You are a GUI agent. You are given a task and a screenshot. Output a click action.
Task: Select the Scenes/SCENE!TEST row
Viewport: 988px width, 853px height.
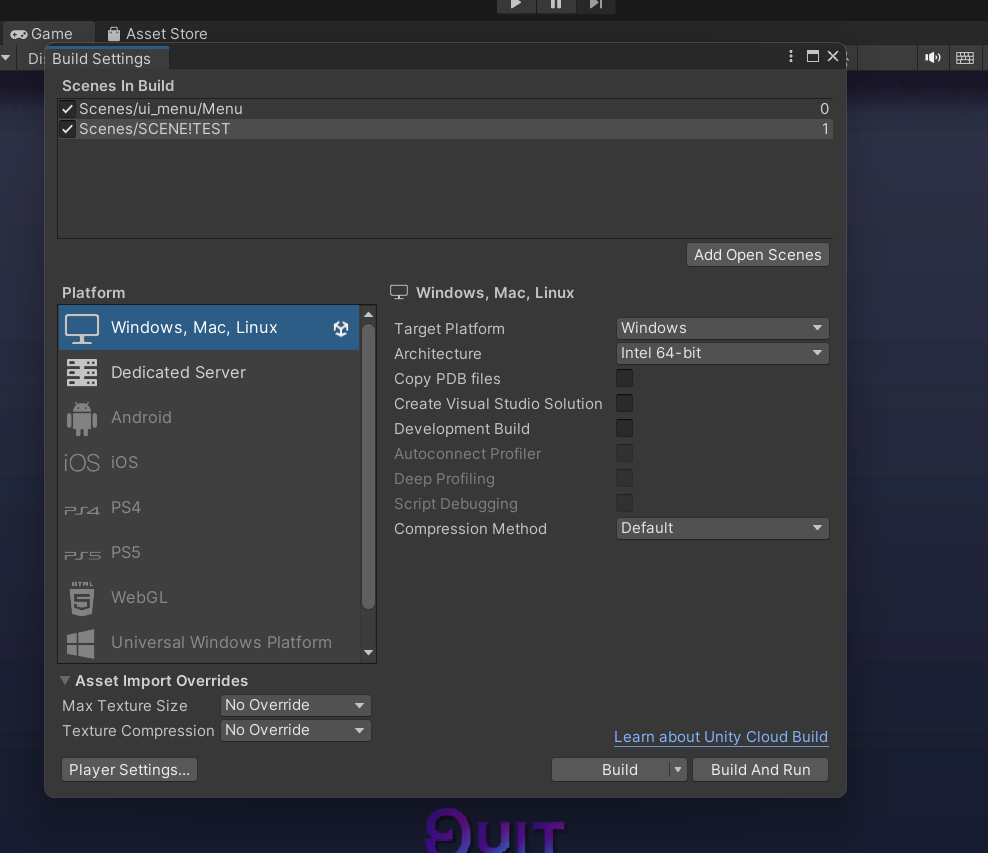(445, 129)
